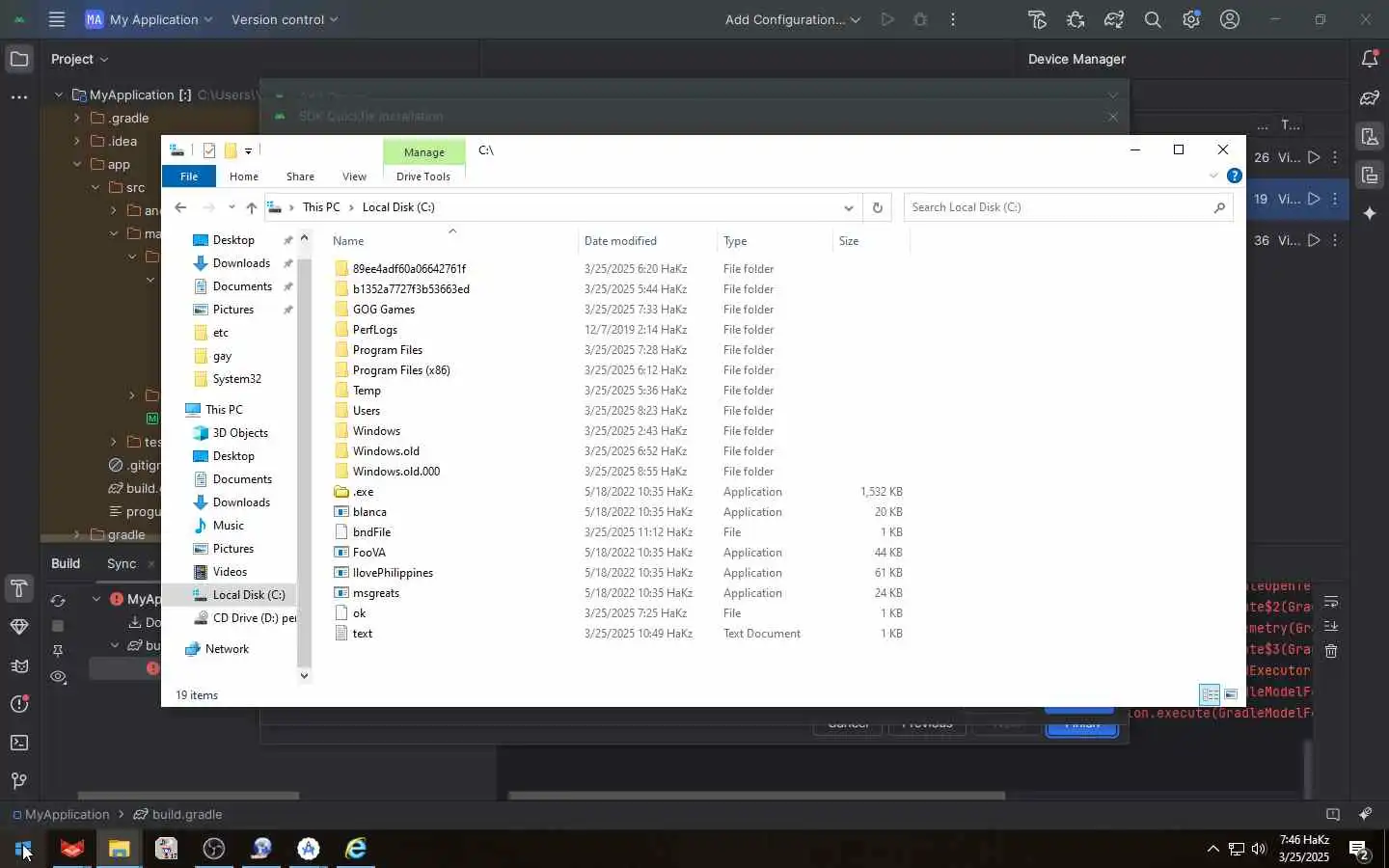Viewport: 1389px width, 868px height.
Task: Open the Logcat cat icon
Action: (x=18, y=666)
